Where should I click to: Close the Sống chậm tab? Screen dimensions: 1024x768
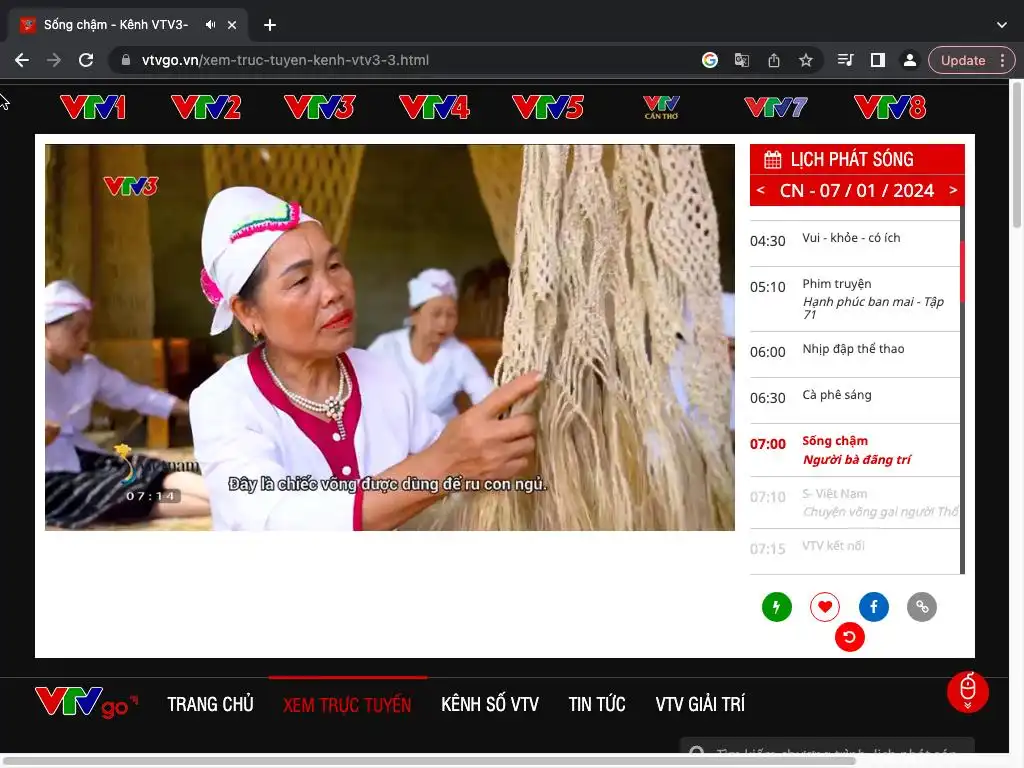(232, 25)
